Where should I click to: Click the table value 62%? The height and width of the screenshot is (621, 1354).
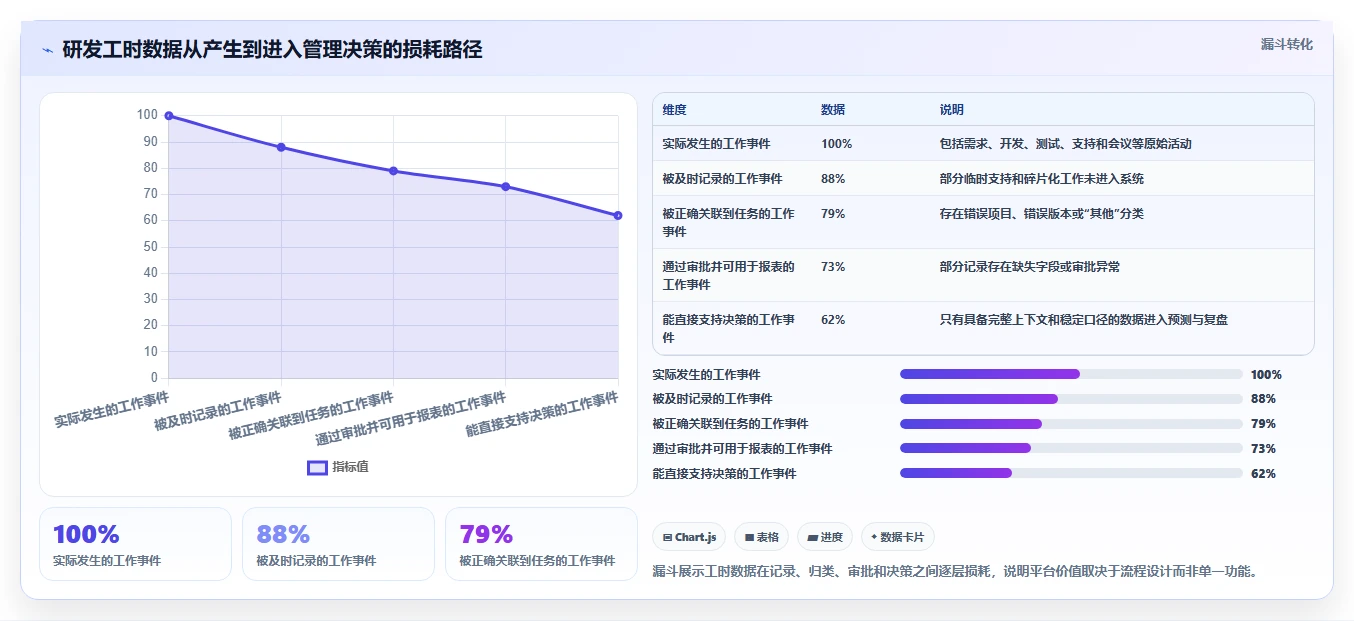click(833, 320)
